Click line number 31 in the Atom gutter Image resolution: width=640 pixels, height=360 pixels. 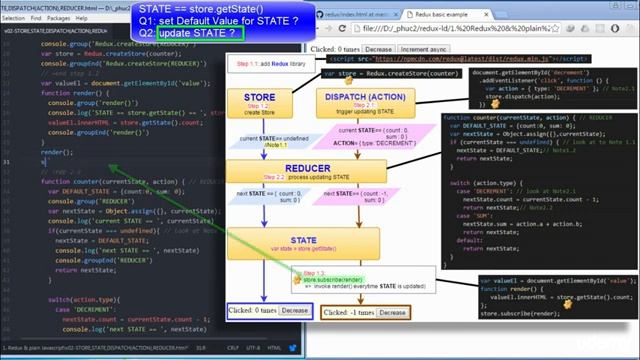point(6,162)
